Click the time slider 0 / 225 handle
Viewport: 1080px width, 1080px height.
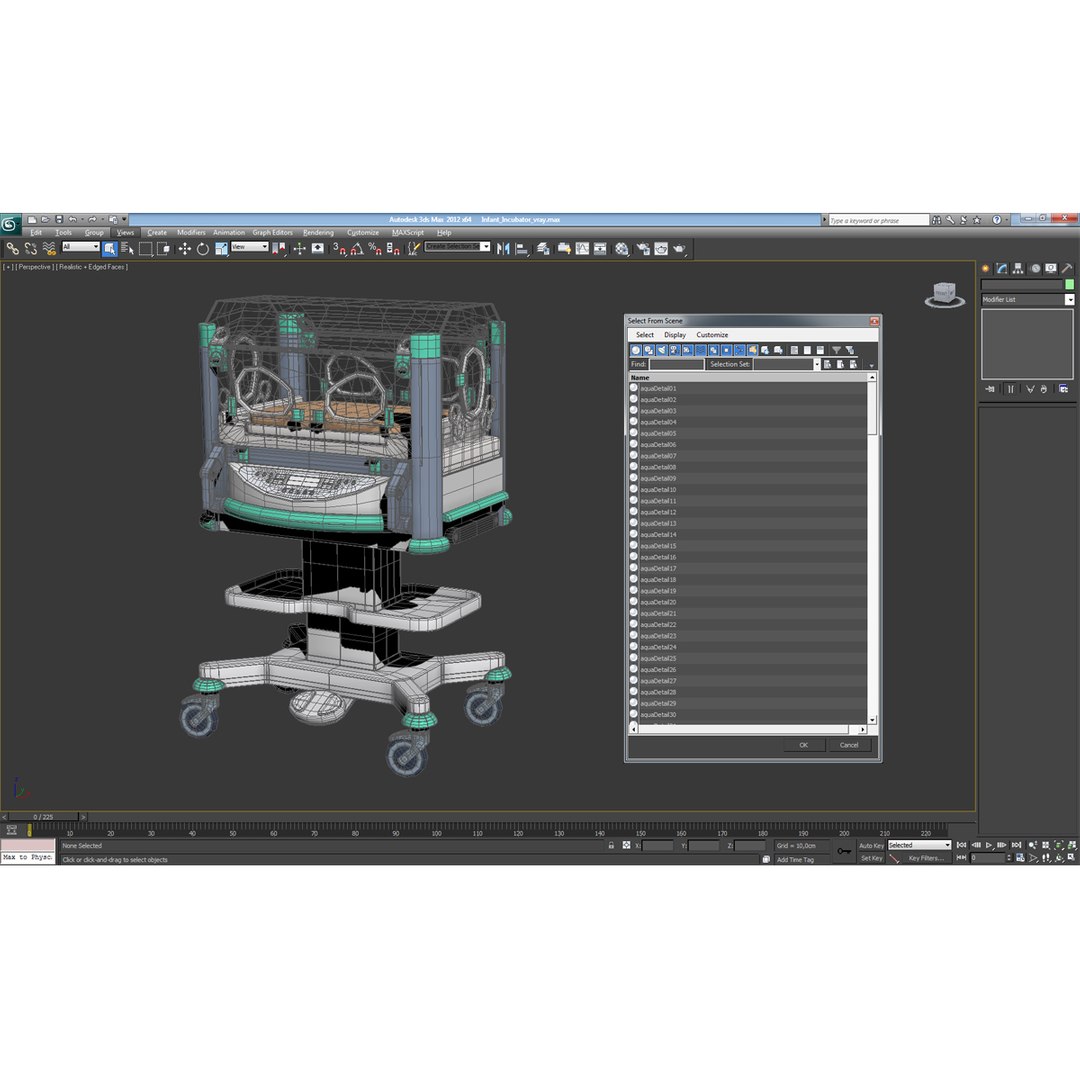[43, 817]
